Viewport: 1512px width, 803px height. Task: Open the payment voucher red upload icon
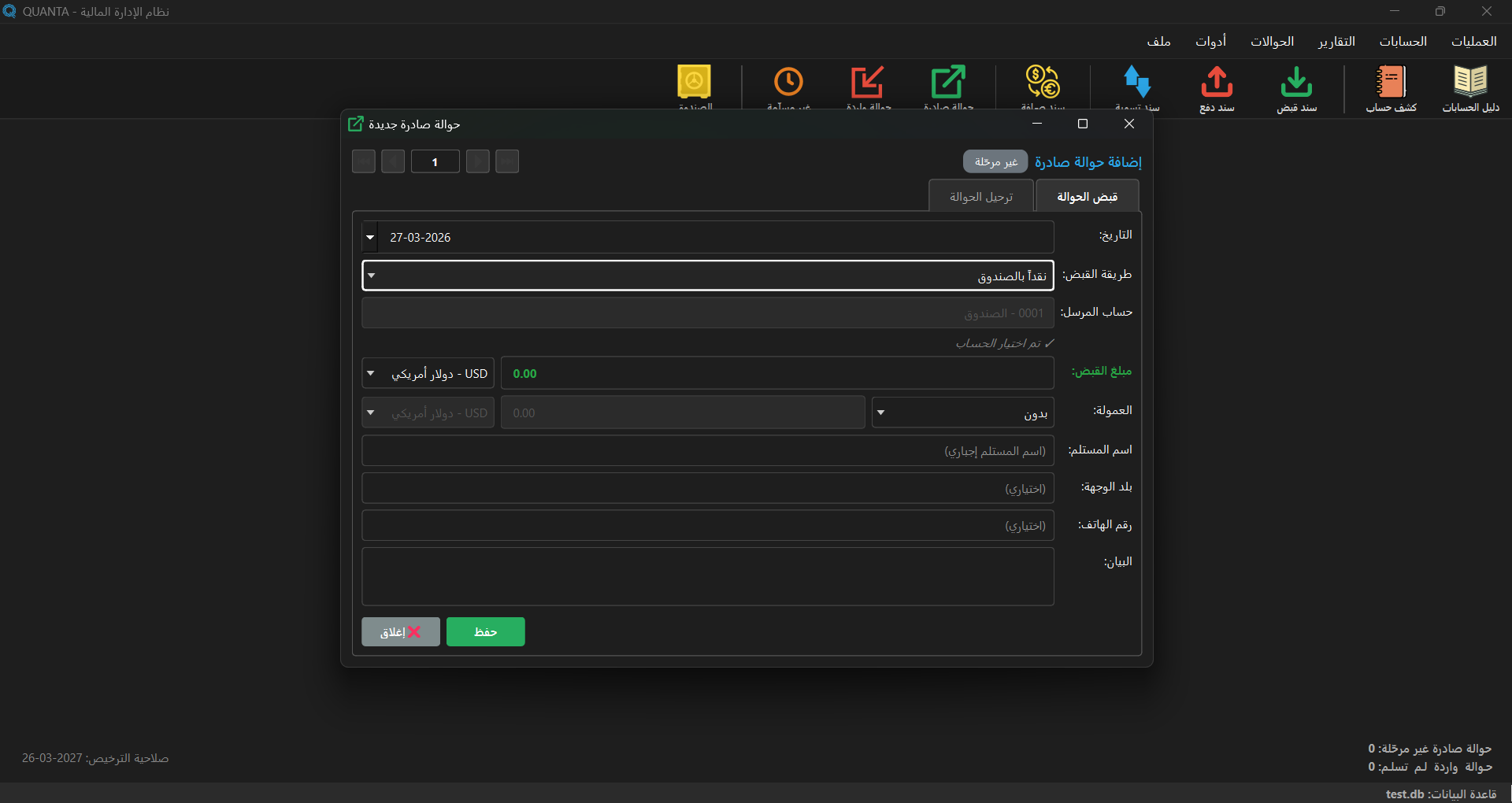click(x=1217, y=82)
